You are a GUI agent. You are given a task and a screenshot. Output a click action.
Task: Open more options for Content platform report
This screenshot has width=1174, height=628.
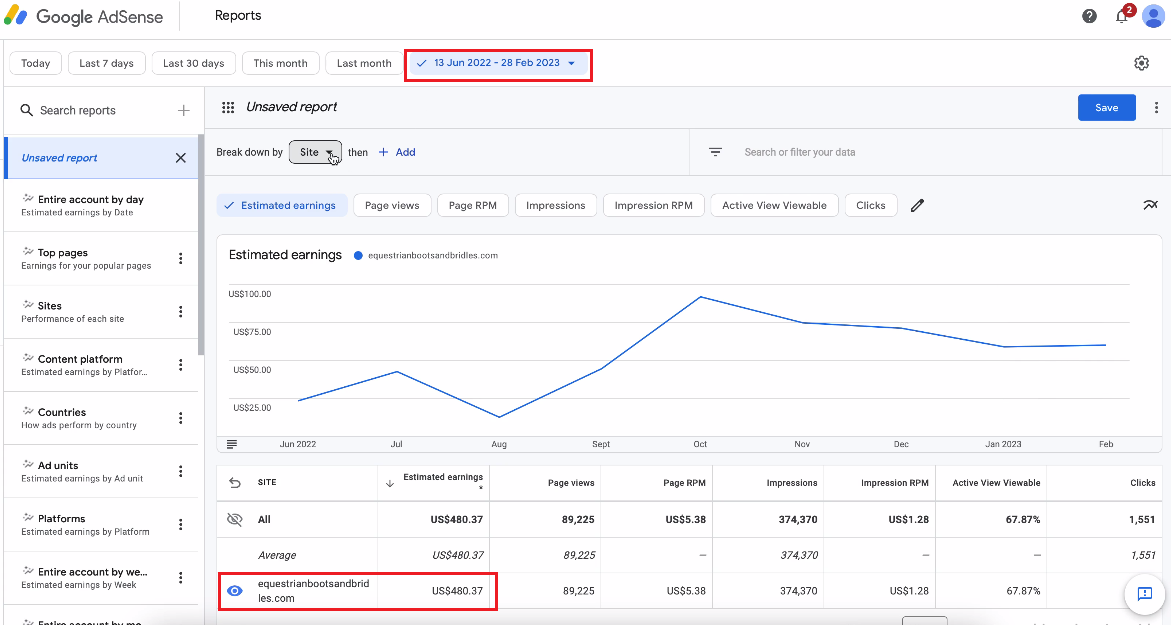pyautogui.click(x=180, y=365)
